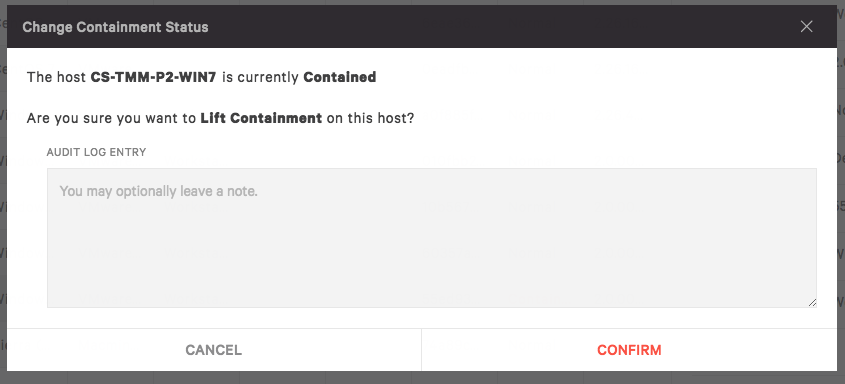The width and height of the screenshot is (845, 384).
Task: Cancel the containment status change
Action: pyautogui.click(x=214, y=350)
